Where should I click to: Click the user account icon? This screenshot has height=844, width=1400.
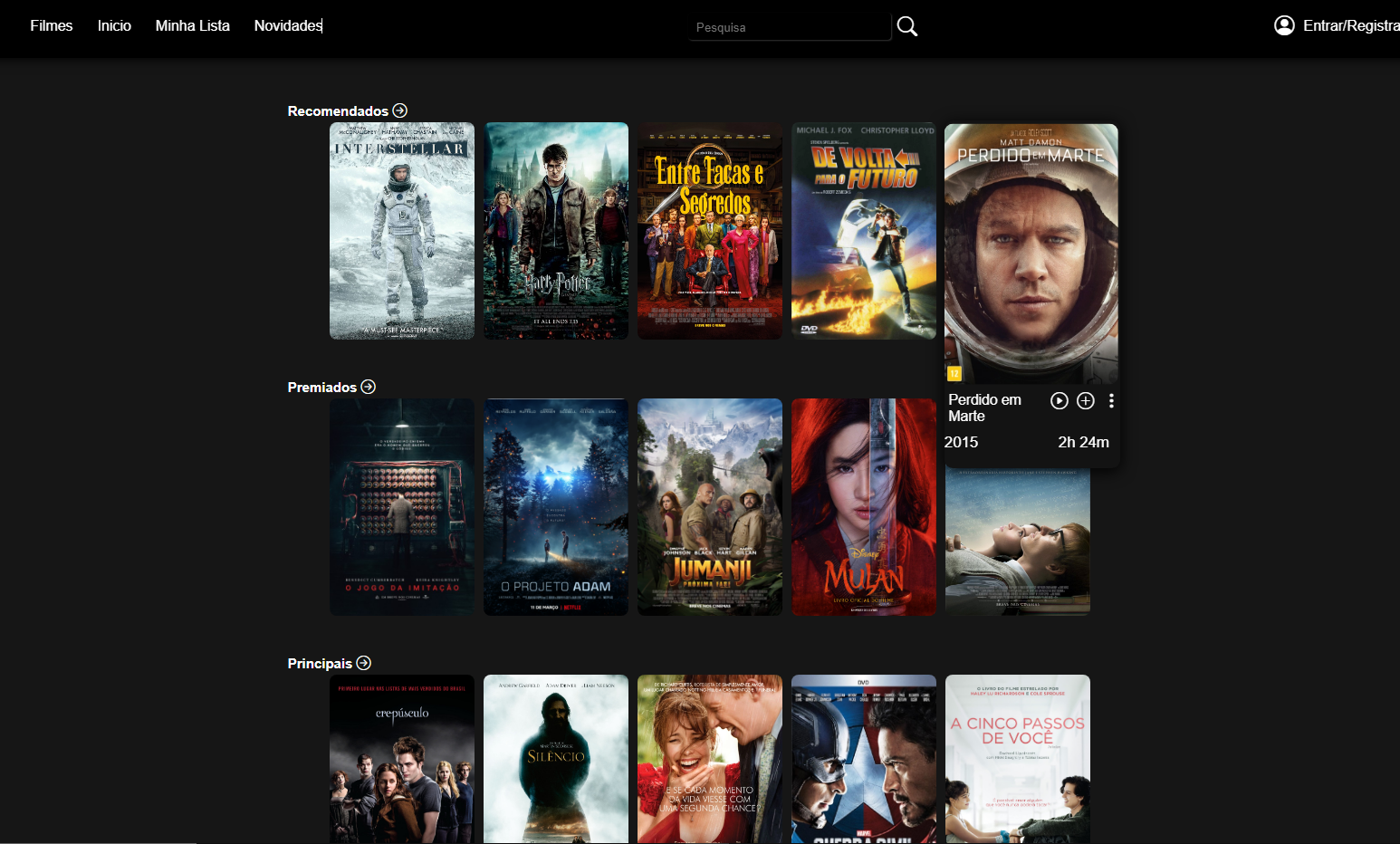pos(1284,25)
